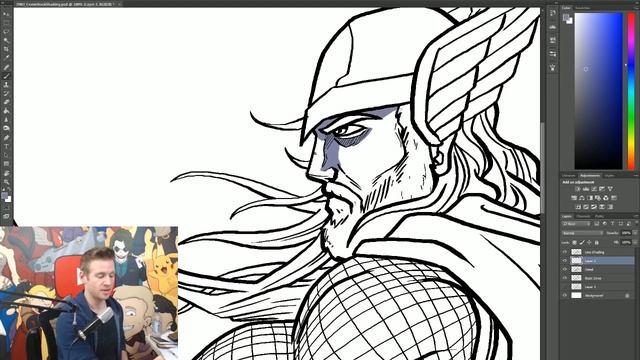Click background color swatch in toolbar
Viewport: 640px width, 360px height.
coord(9,200)
